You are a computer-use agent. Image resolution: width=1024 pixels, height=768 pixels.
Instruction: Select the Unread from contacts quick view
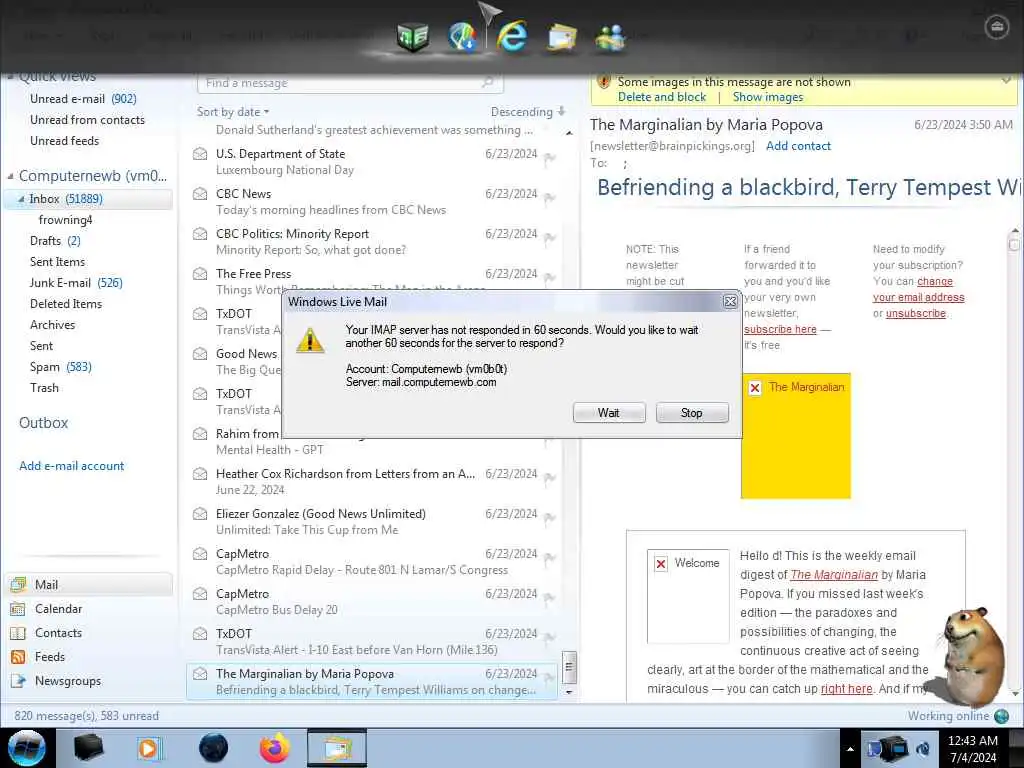point(88,120)
